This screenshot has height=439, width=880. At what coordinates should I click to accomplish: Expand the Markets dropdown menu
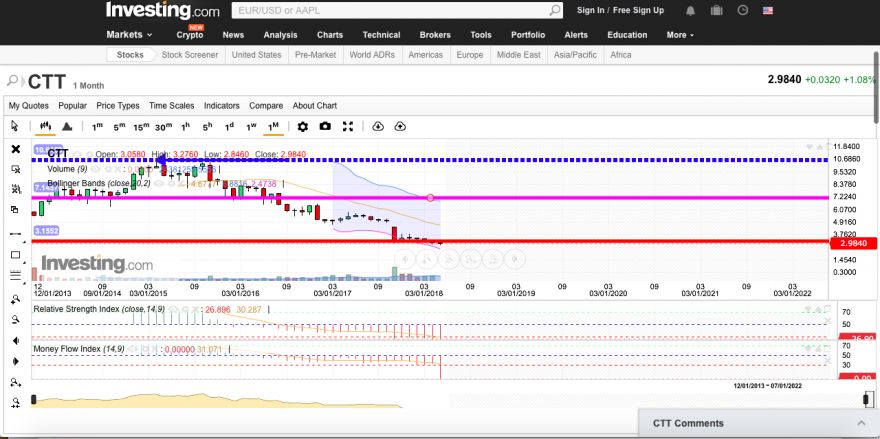tap(129, 34)
